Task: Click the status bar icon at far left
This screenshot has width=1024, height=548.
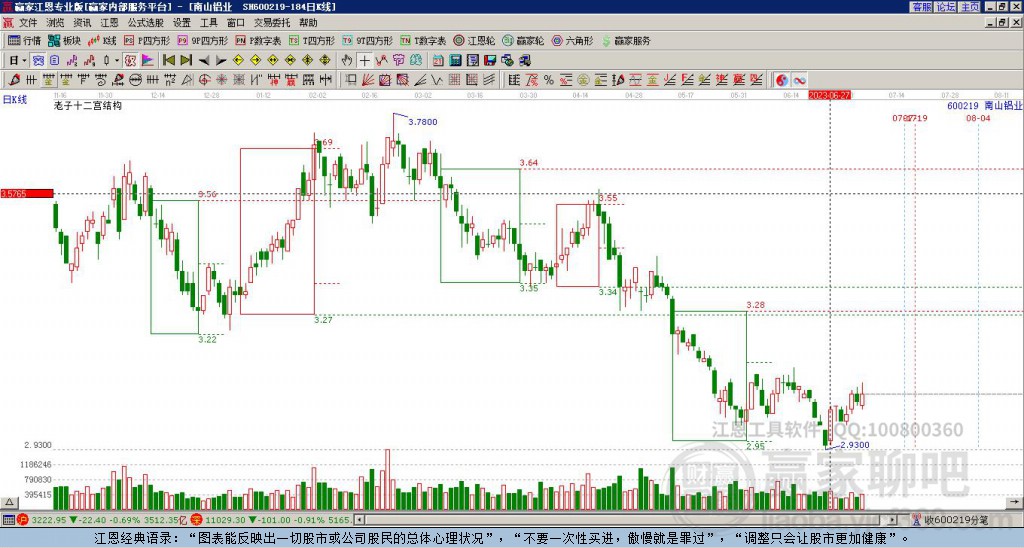Action: pos(8,520)
